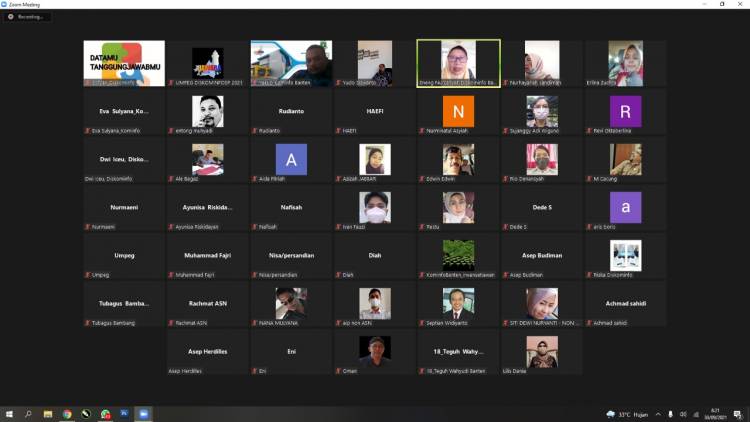Show hidden icons in the system tray
The height and width of the screenshot is (422, 750).
[658, 414]
